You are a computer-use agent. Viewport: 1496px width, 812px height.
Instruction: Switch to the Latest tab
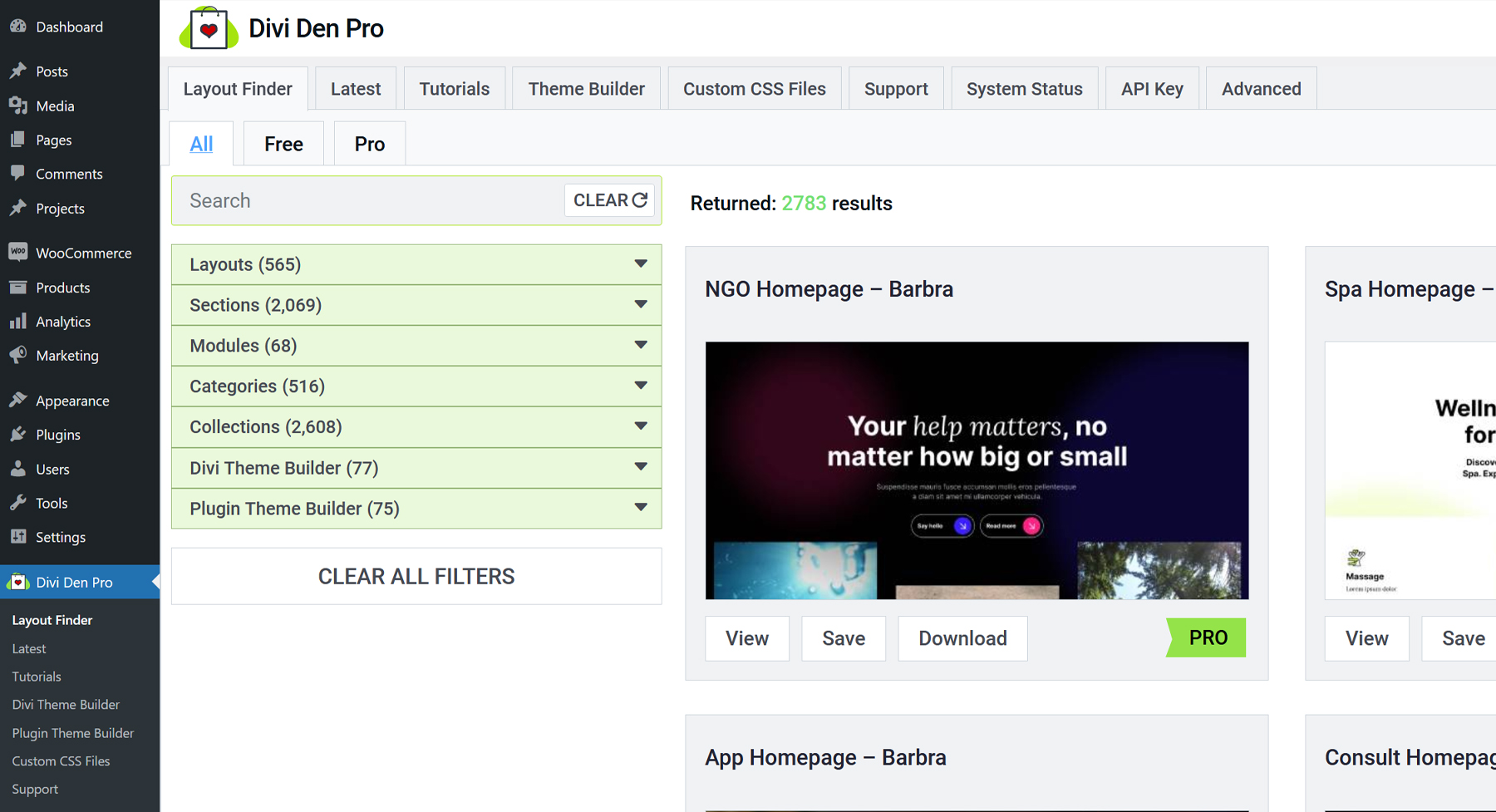click(x=356, y=89)
